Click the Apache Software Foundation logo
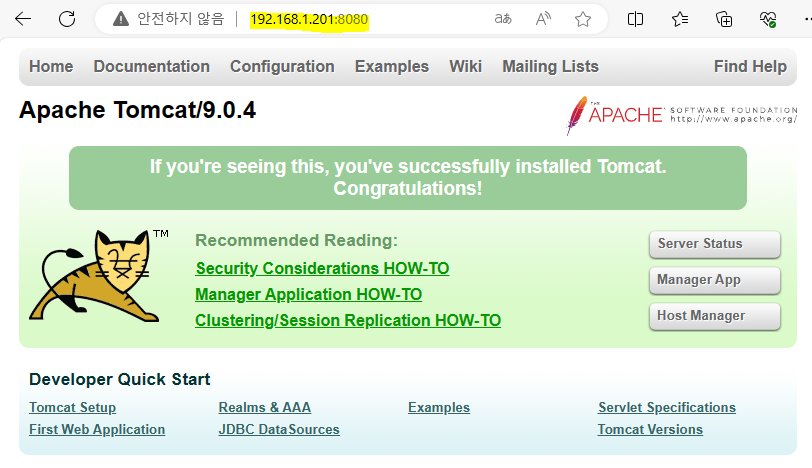Viewport: 812px width, 468px height. point(682,115)
